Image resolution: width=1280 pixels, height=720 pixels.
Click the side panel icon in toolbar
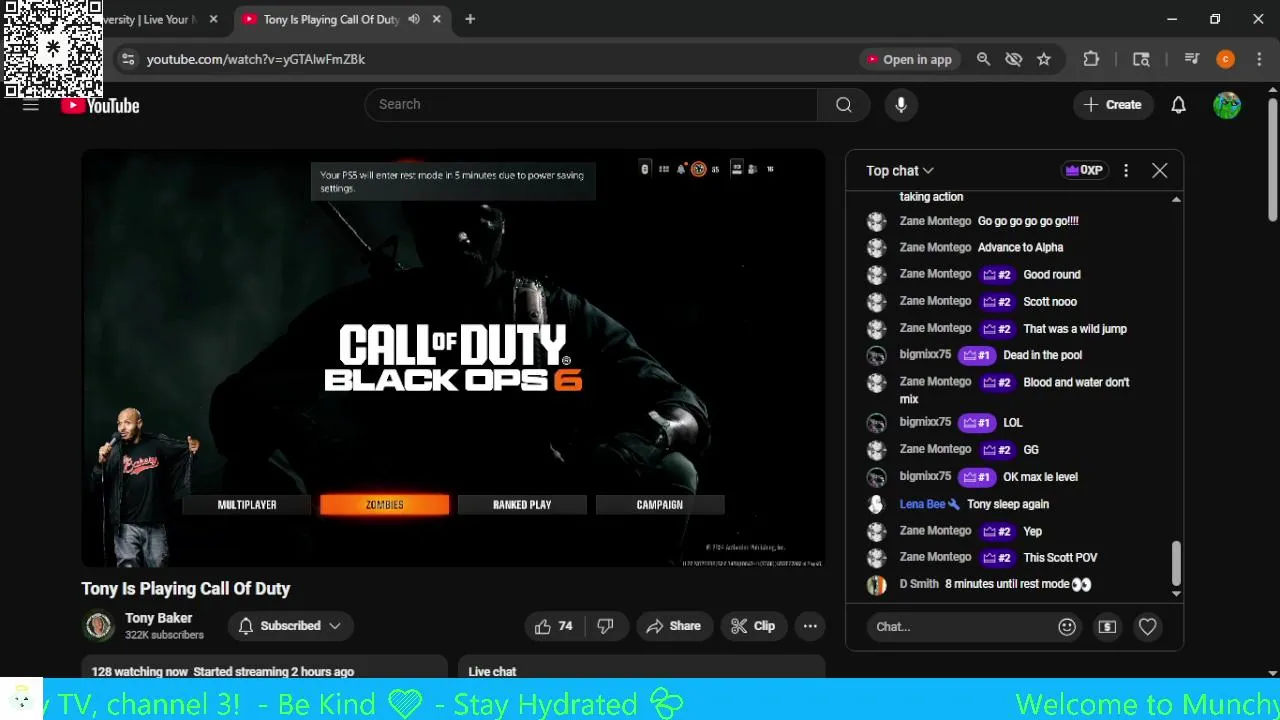point(1141,59)
